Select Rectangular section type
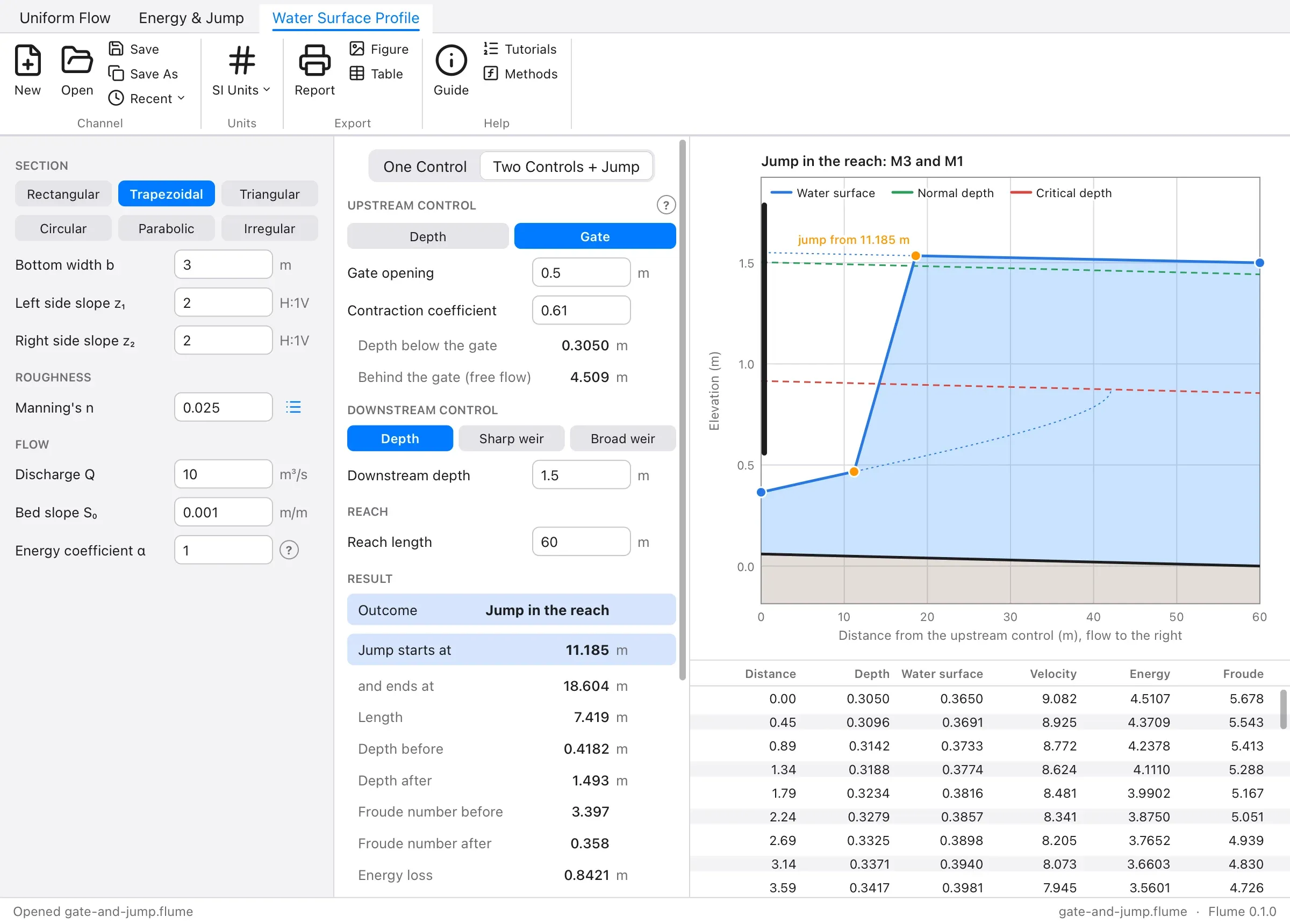Viewport: 1290px width, 924px height. (63, 194)
